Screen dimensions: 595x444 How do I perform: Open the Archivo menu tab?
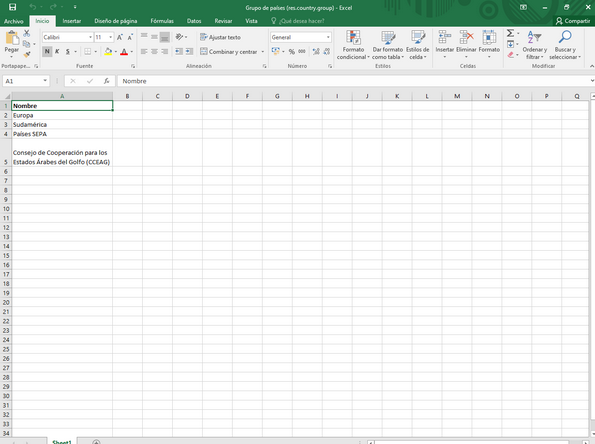point(14,21)
